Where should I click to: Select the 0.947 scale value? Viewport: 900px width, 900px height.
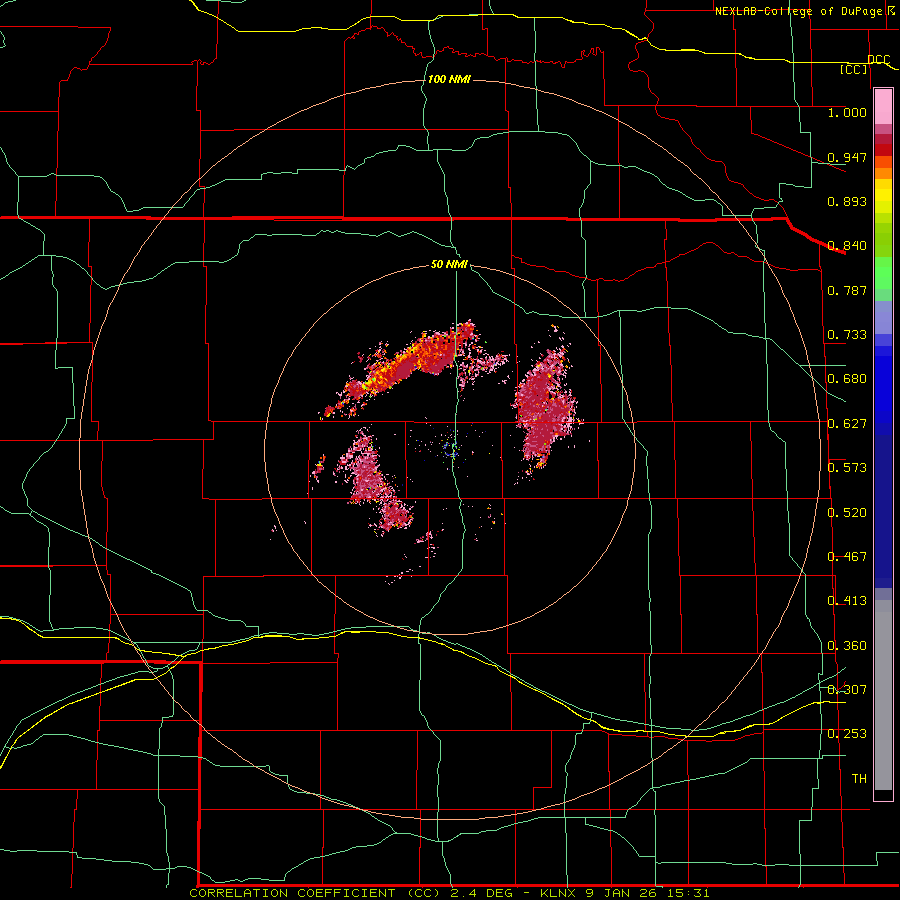[847, 157]
